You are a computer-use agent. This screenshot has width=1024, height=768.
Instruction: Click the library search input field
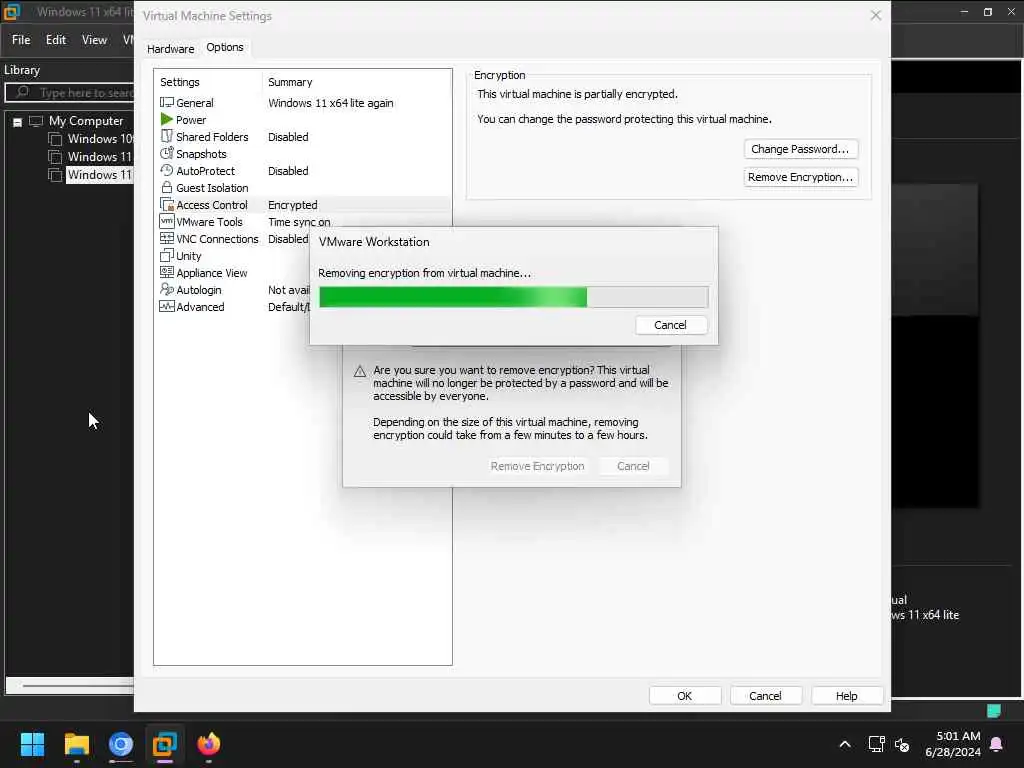(x=69, y=93)
